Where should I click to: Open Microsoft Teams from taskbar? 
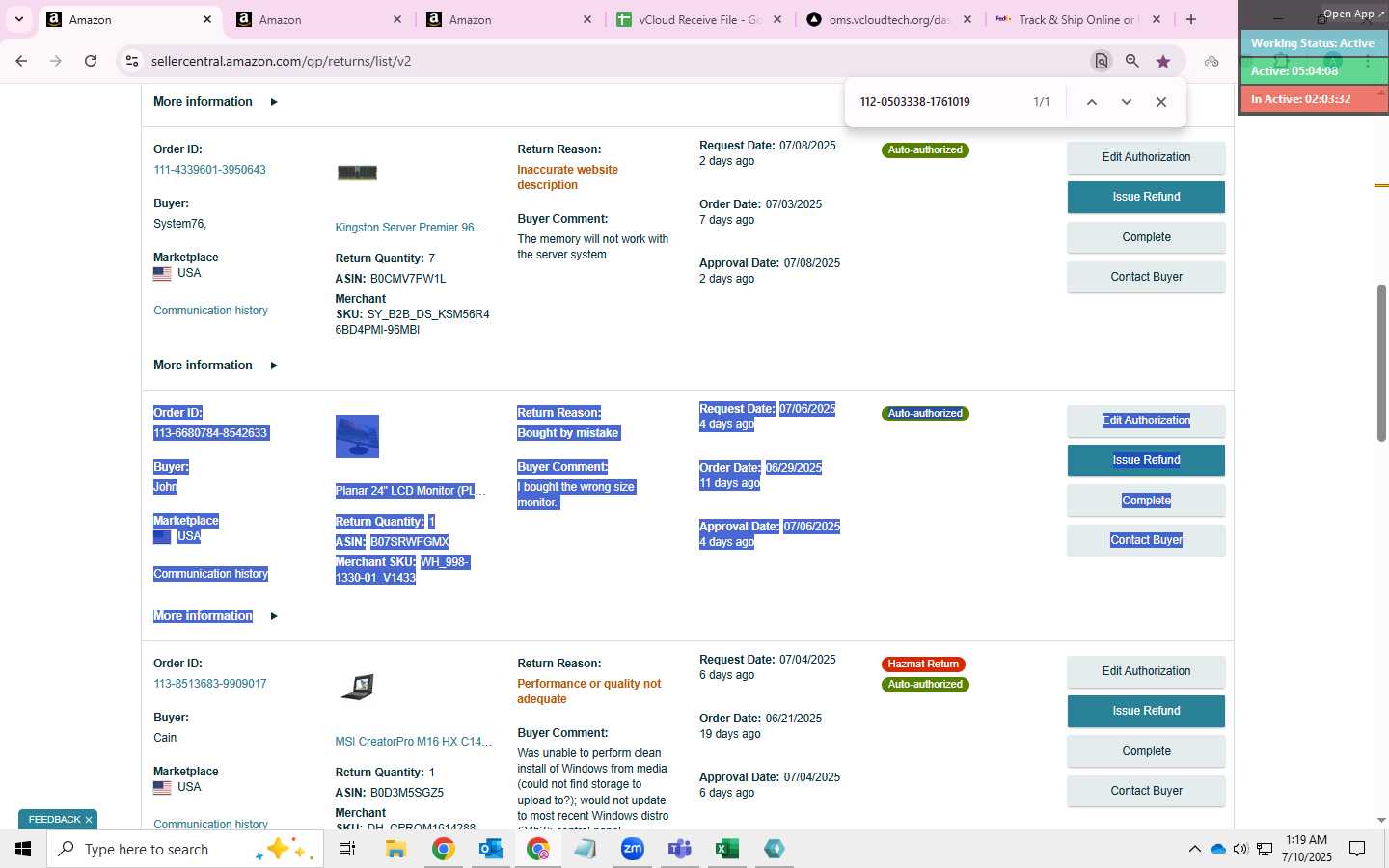[680, 849]
